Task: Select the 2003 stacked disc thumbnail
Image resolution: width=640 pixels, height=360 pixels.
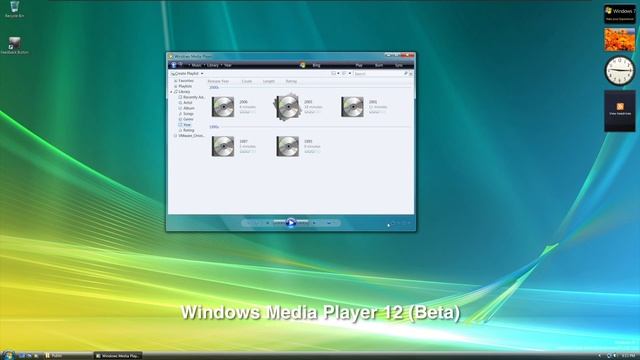Action: click(287, 107)
